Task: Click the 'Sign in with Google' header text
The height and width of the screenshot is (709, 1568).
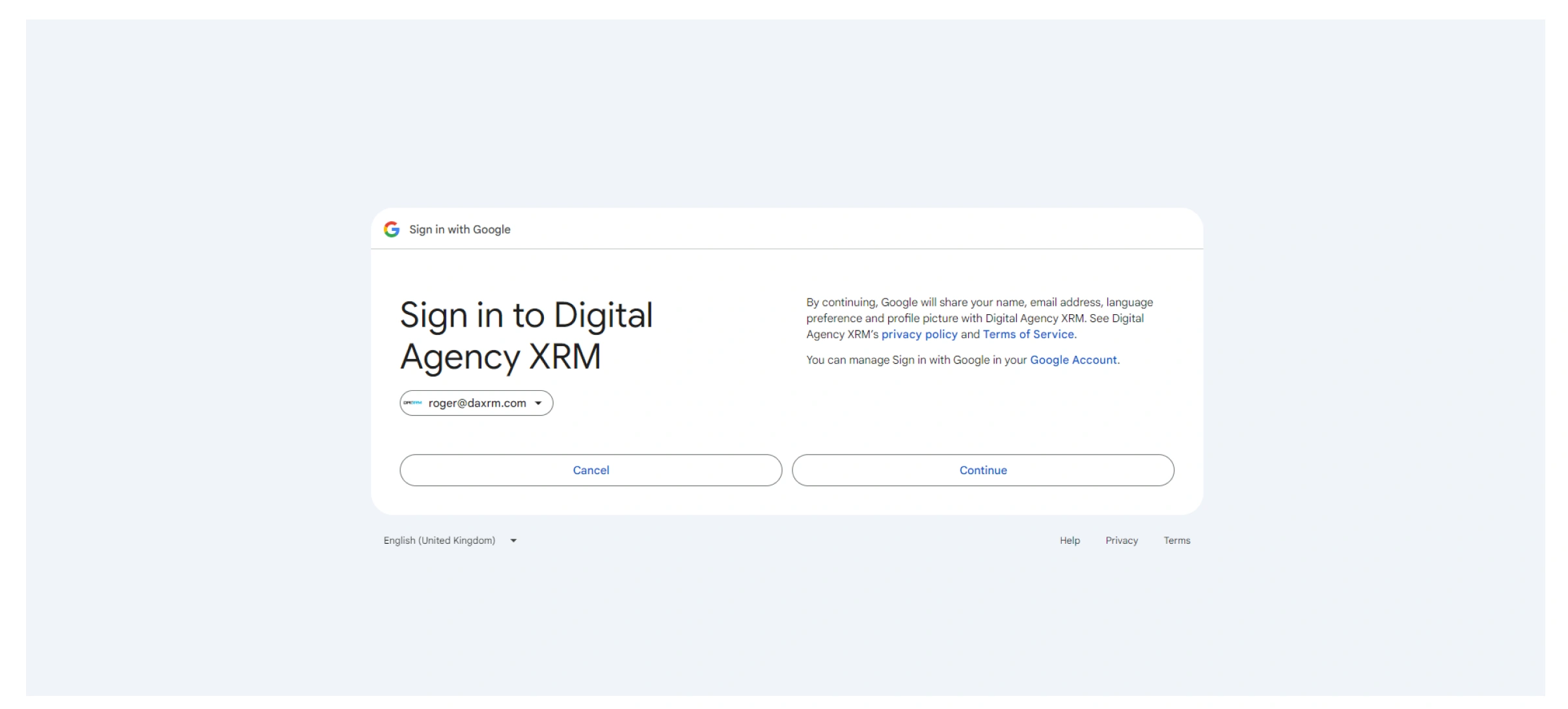Action: point(459,230)
